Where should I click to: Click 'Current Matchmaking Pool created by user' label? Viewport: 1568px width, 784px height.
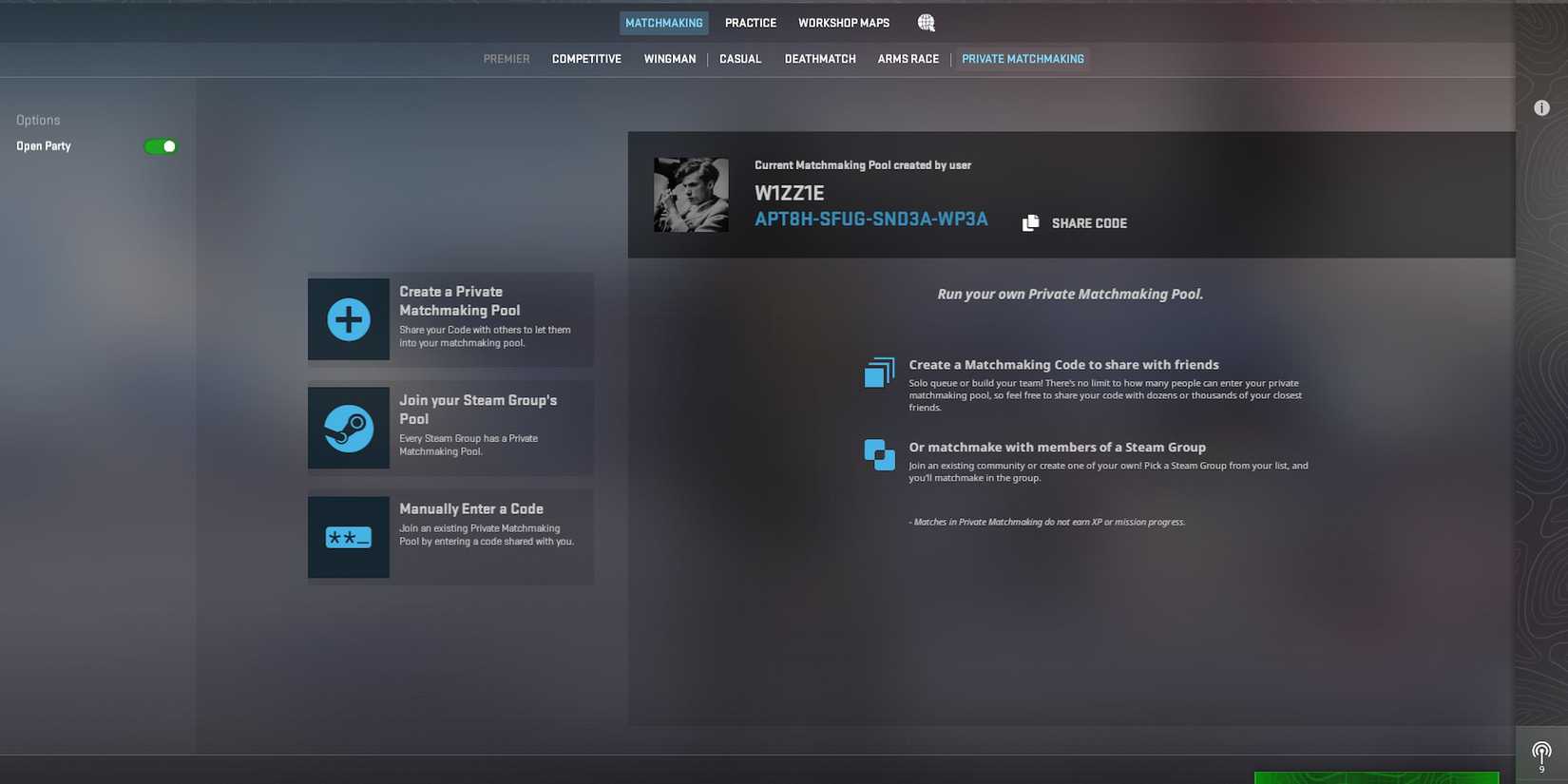coord(863,165)
